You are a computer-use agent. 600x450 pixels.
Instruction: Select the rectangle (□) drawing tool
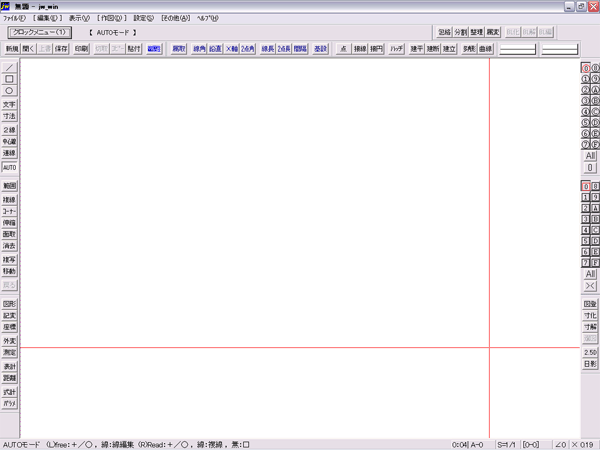pos(9,79)
